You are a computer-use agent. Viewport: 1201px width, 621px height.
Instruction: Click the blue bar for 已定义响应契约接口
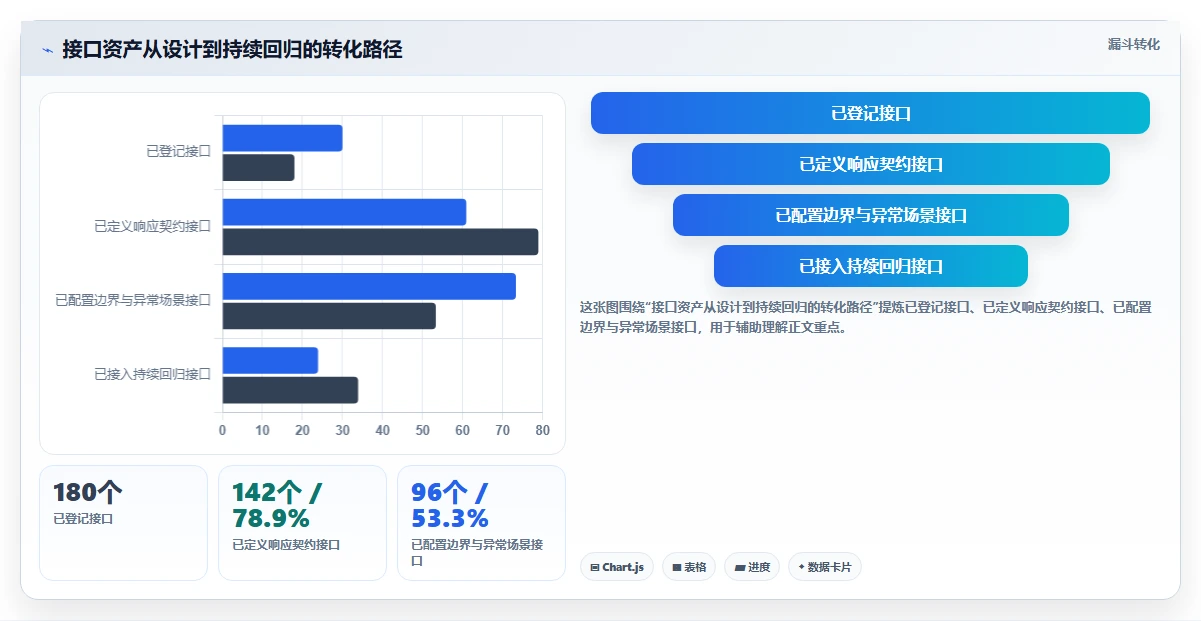coord(344,212)
